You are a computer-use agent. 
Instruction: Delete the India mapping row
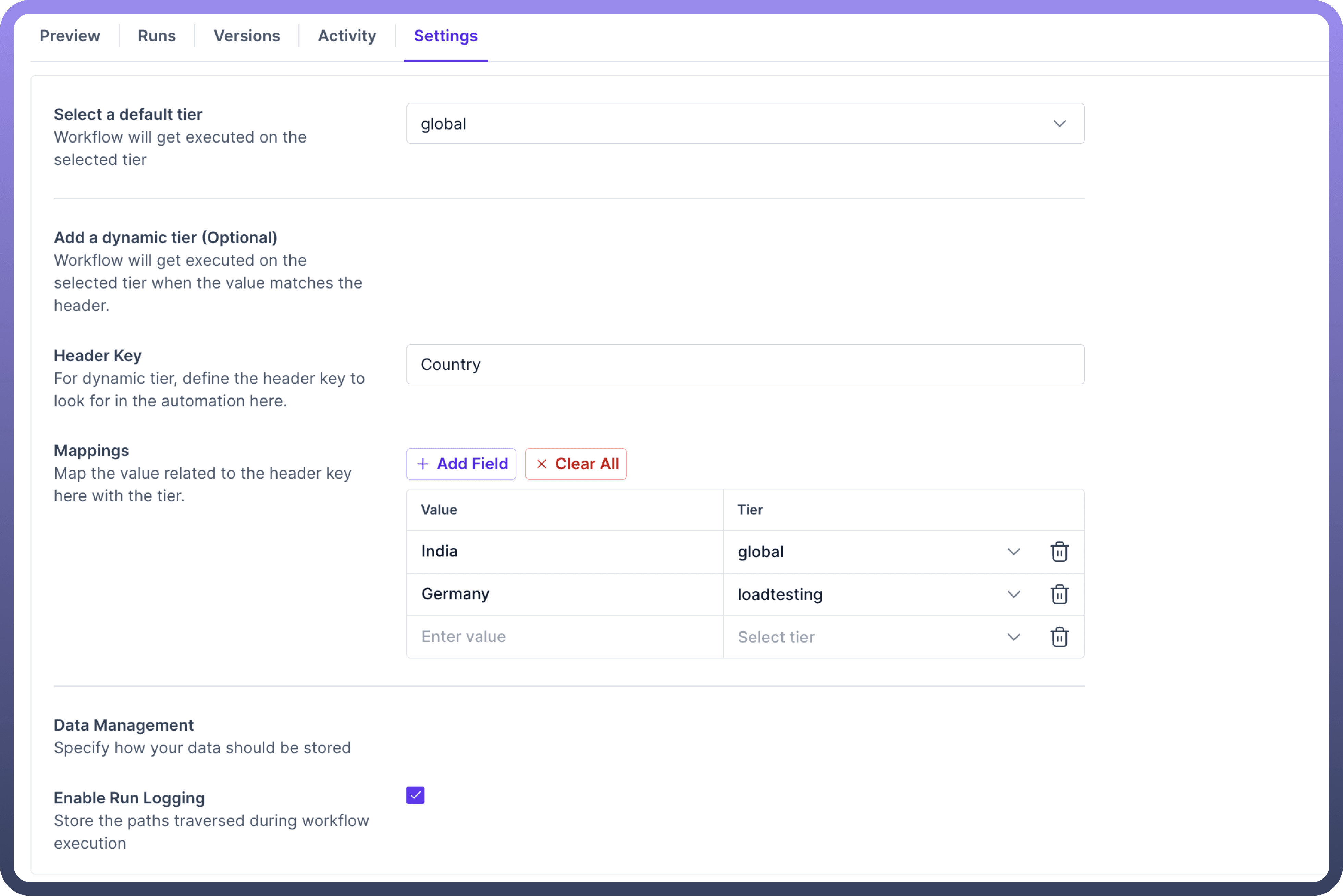[x=1059, y=552]
